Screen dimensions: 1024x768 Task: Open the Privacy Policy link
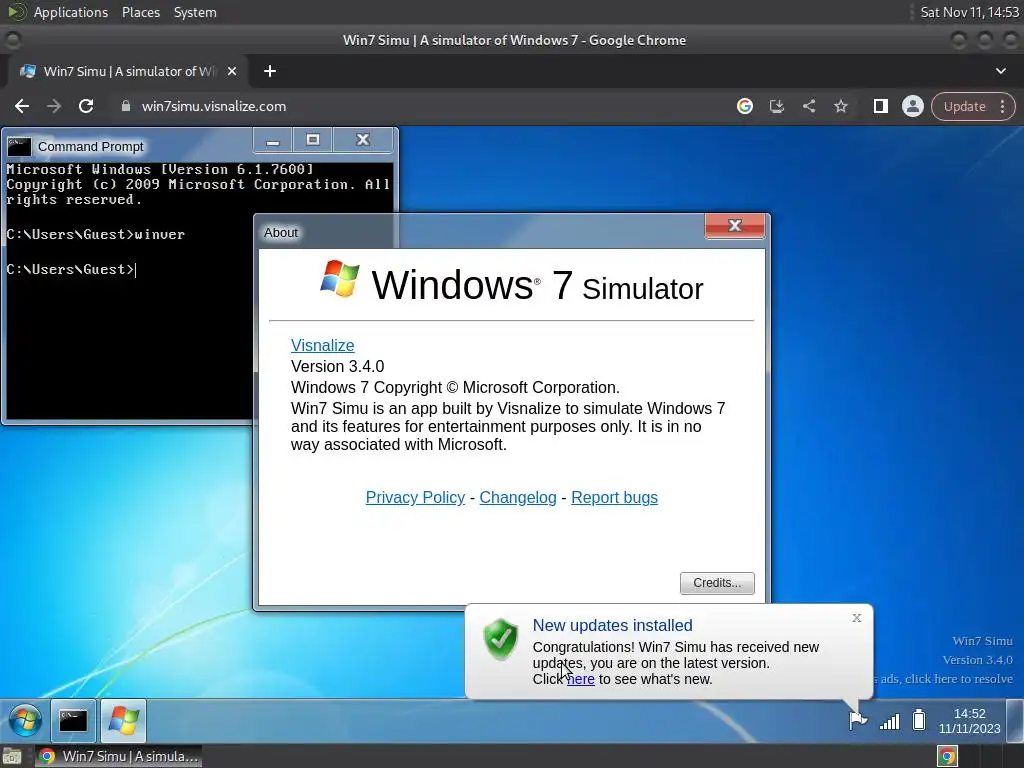pos(415,498)
